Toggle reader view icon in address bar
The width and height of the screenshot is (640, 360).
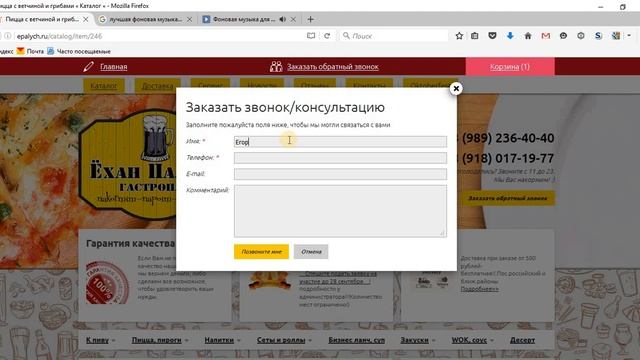pos(311,36)
